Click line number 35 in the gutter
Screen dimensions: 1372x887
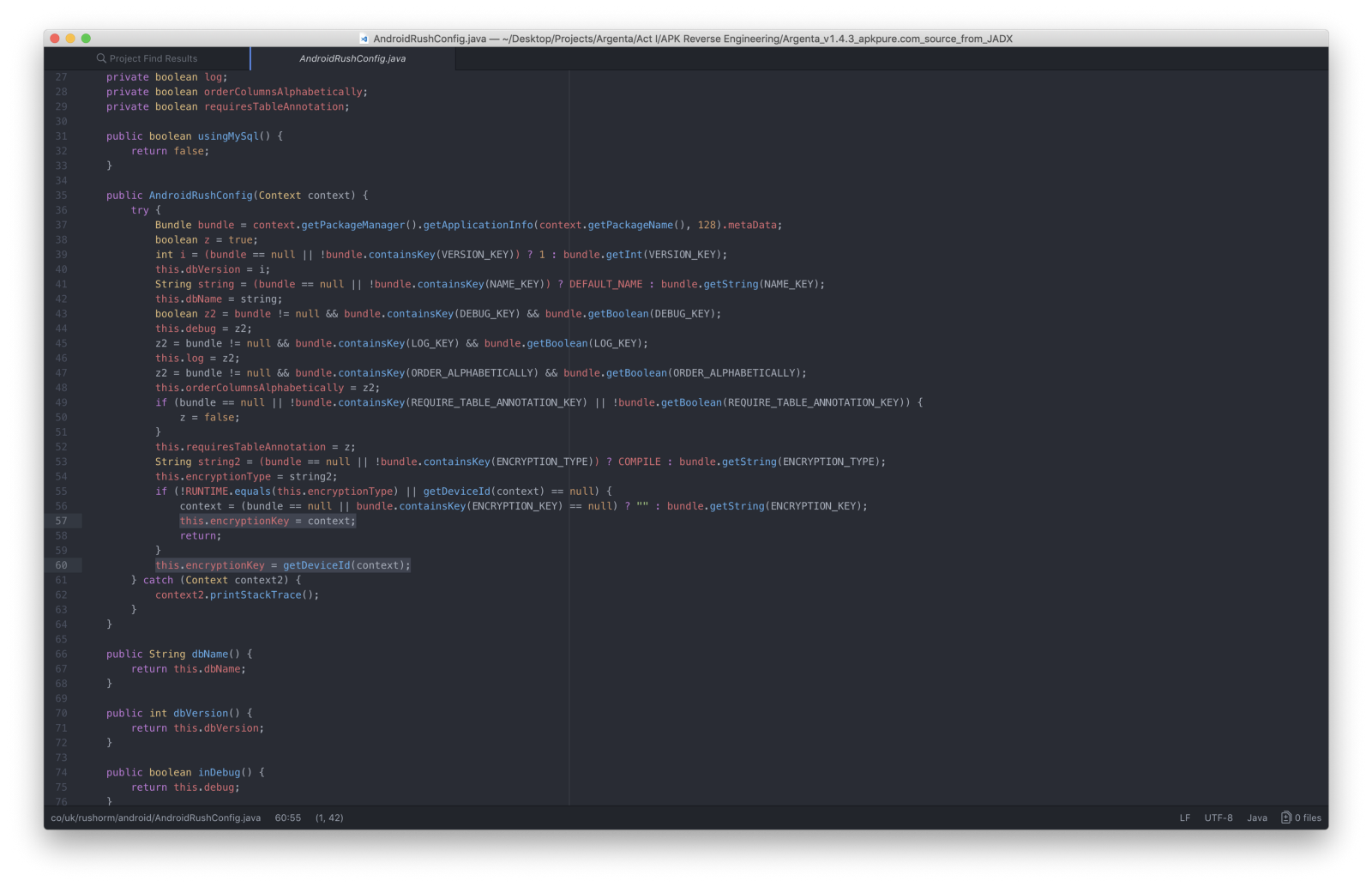coord(62,196)
